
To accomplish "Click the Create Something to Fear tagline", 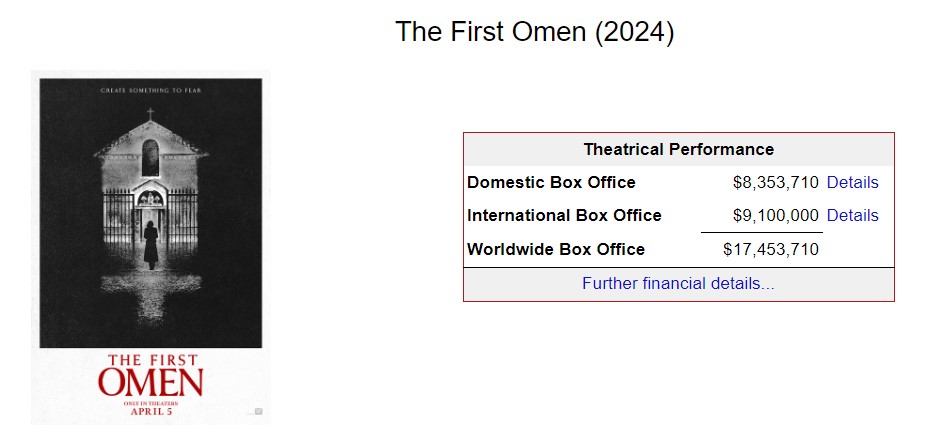I will pyautogui.click(x=150, y=91).
